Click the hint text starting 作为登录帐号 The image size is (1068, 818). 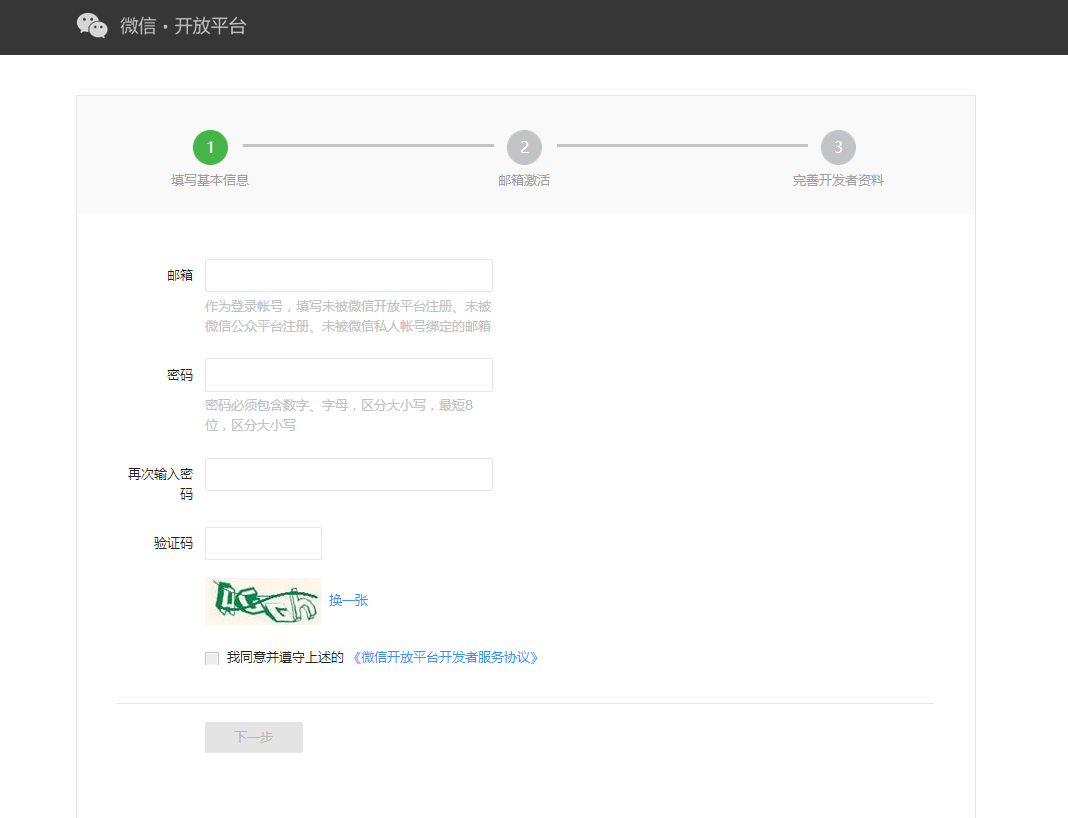coord(348,316)
